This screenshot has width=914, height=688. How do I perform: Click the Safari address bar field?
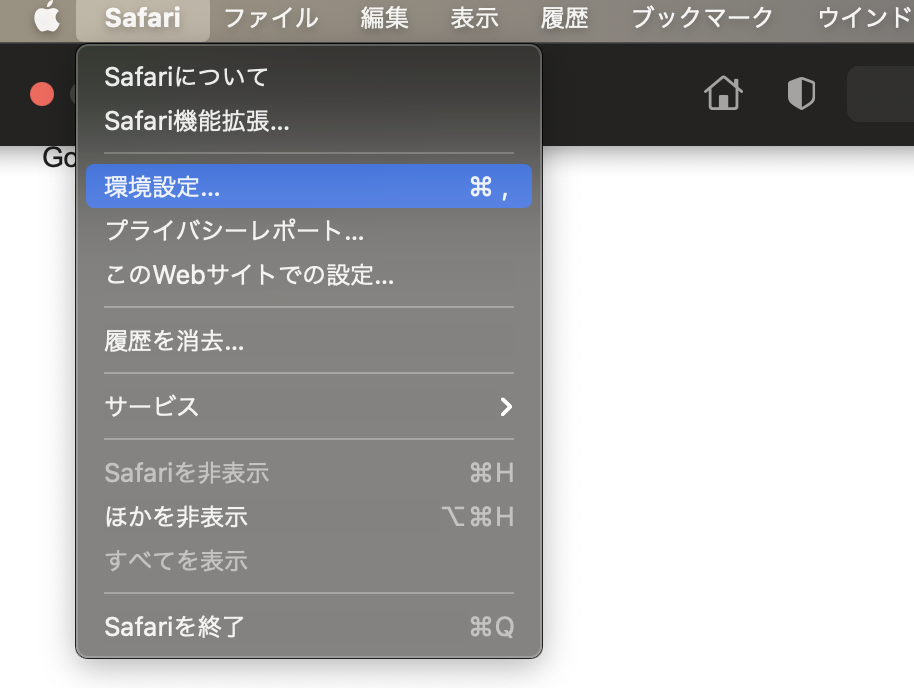(880, 93)
